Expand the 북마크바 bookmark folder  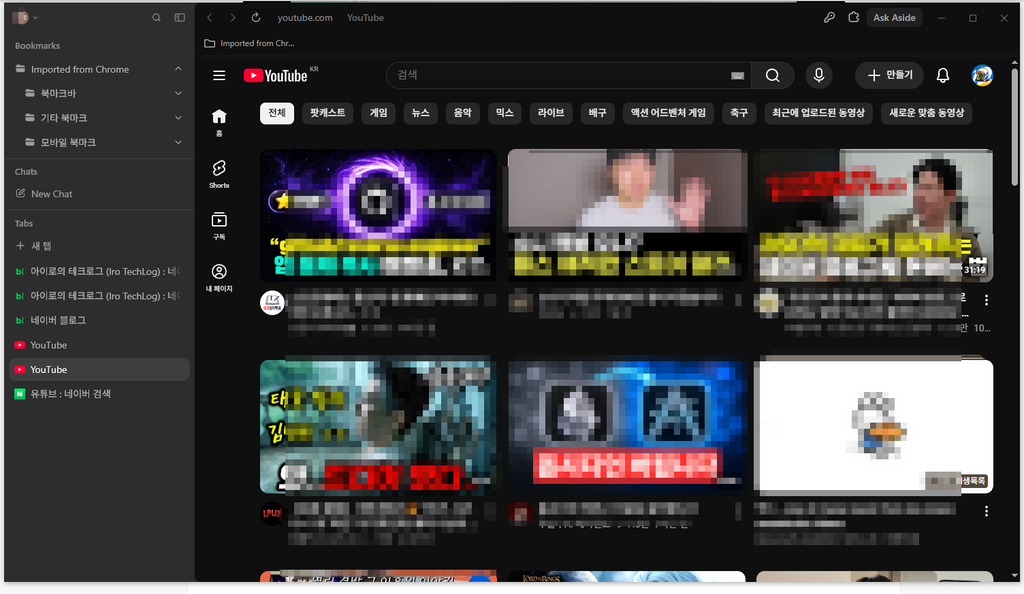[x=178, y=93]
